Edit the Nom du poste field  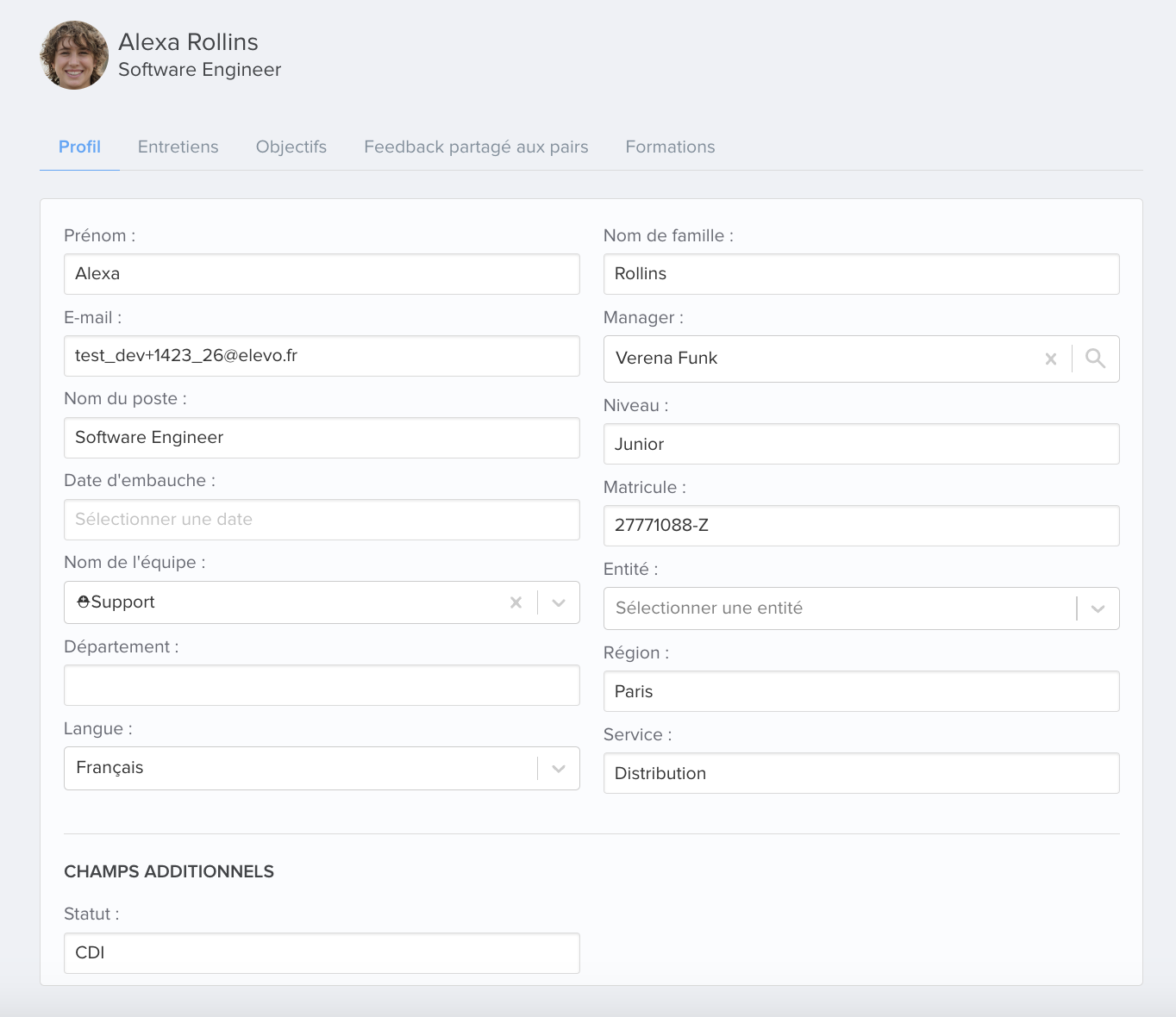[322, 438]
